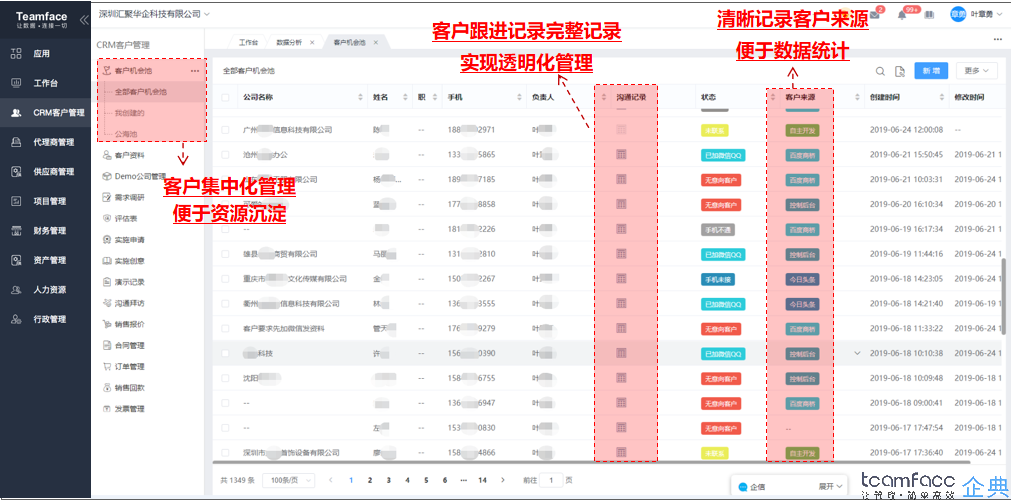Click the export file icon beside search
Image resolution: width=1011 pixels, height=500 pixels.
pos(901,71)
